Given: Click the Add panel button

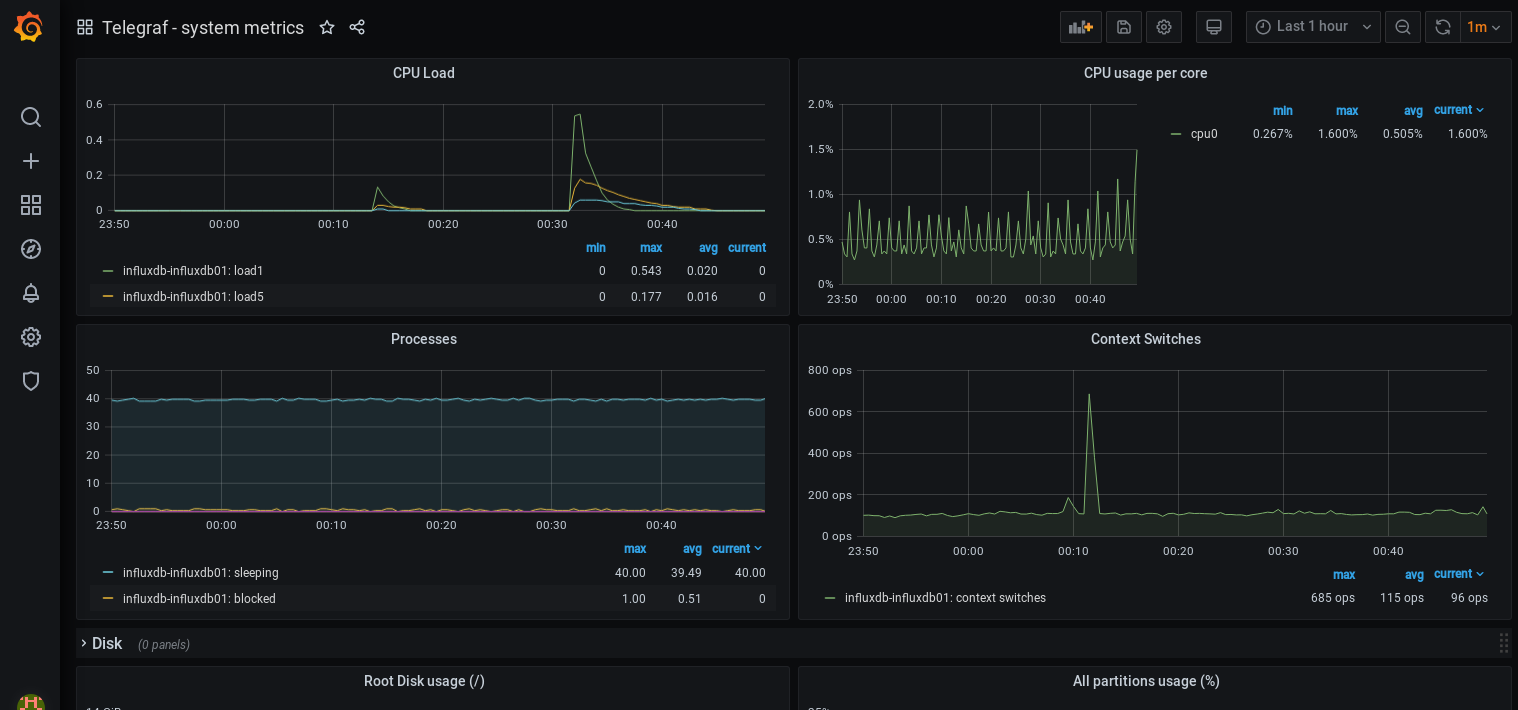Looking at the screenshot, I should click(x=1080, y=27).
